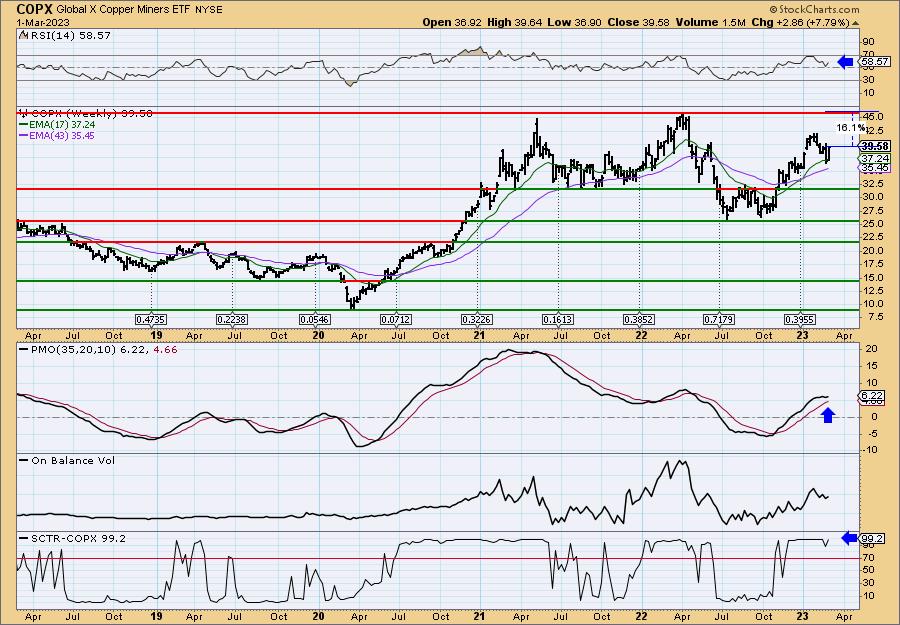Viewport: 900px width, 625px height.
Task: Click the 0.0712 cycle value label
Action: [x=395, y=319]
